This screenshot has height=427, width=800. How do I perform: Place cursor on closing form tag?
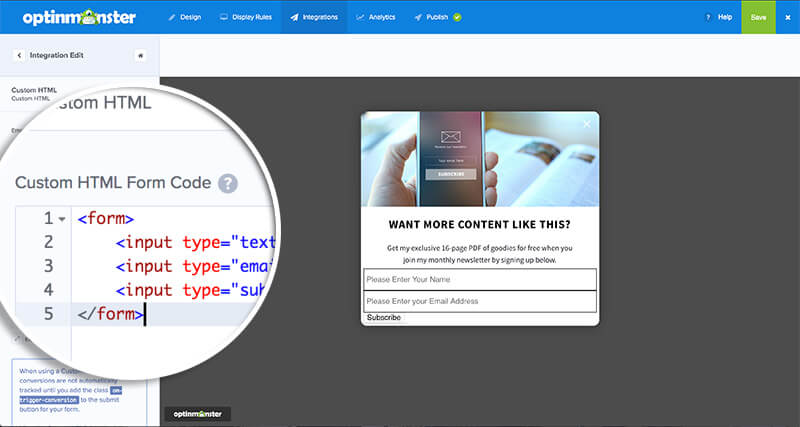[x=111, y=314]
